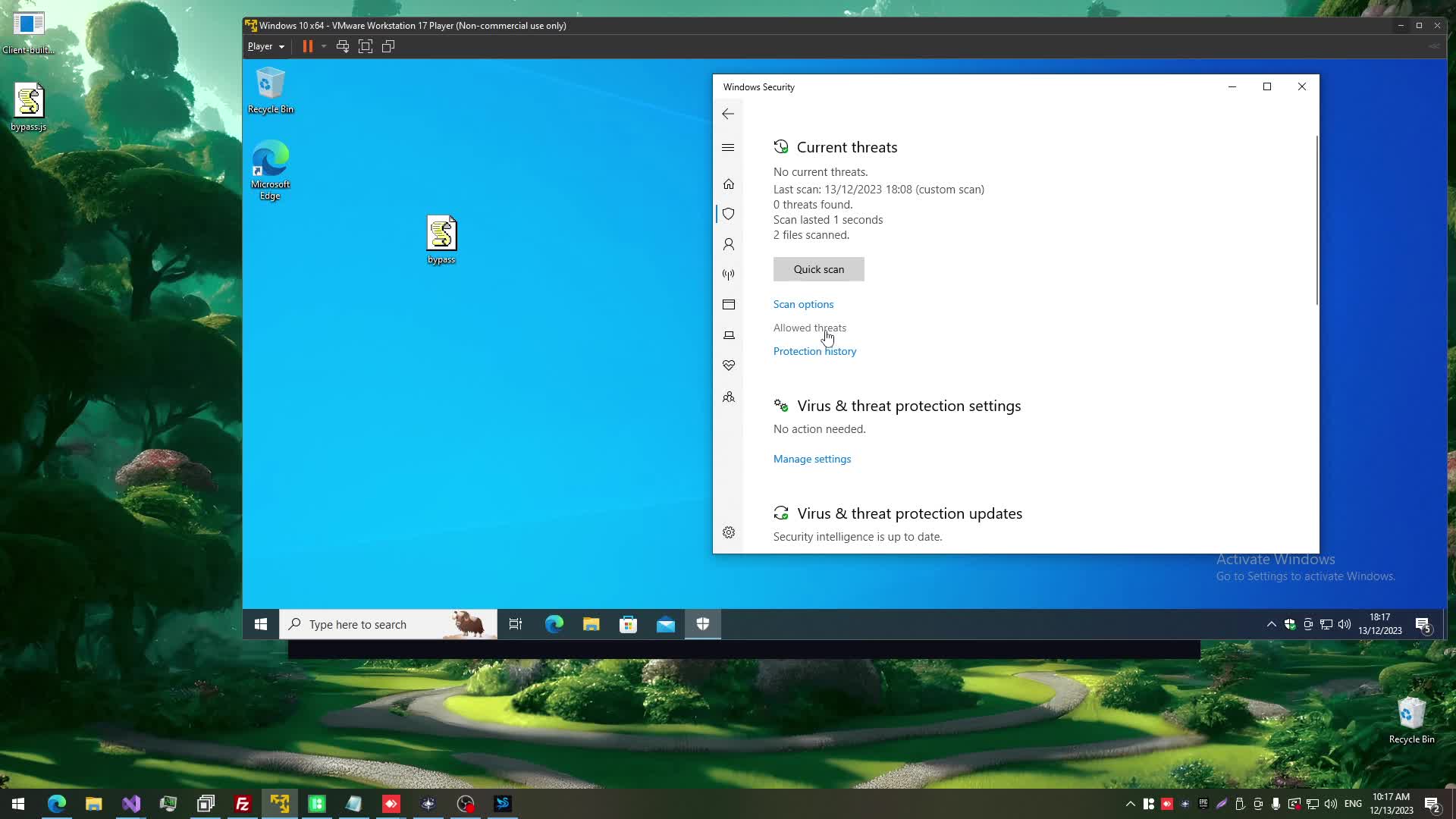The width and height of the screenshot is (1456, 819).
Task: Open Account protection person icon
Action: pyautogui.click(x=729, y=244)
